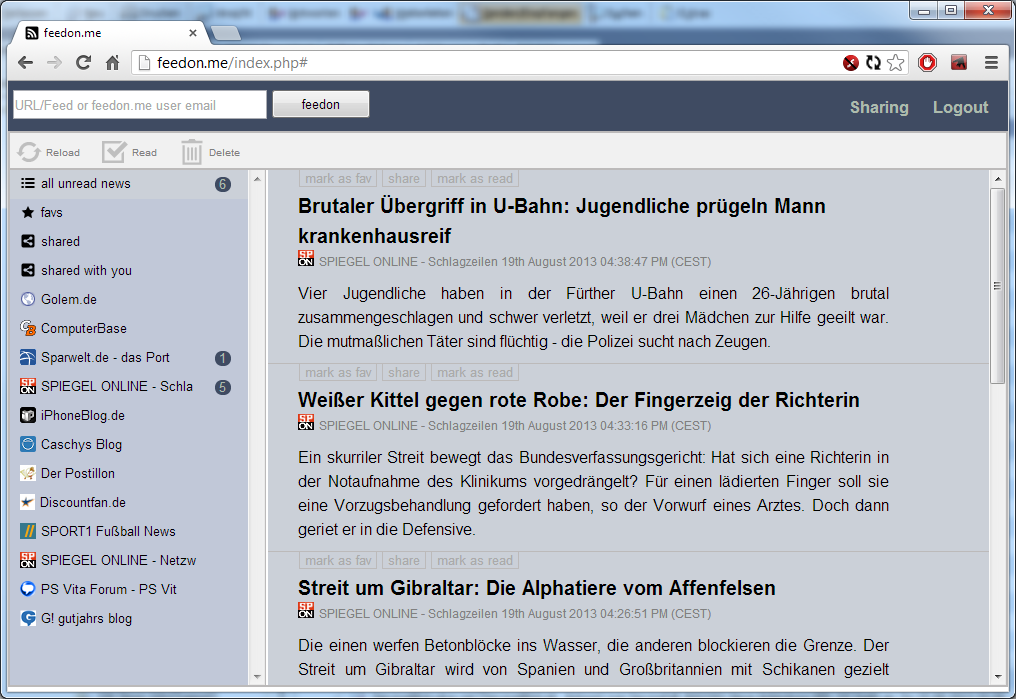Click the SPORT1 Fußball News feed icon
This screenshot has height=699, width=1016.
[28, 531]
